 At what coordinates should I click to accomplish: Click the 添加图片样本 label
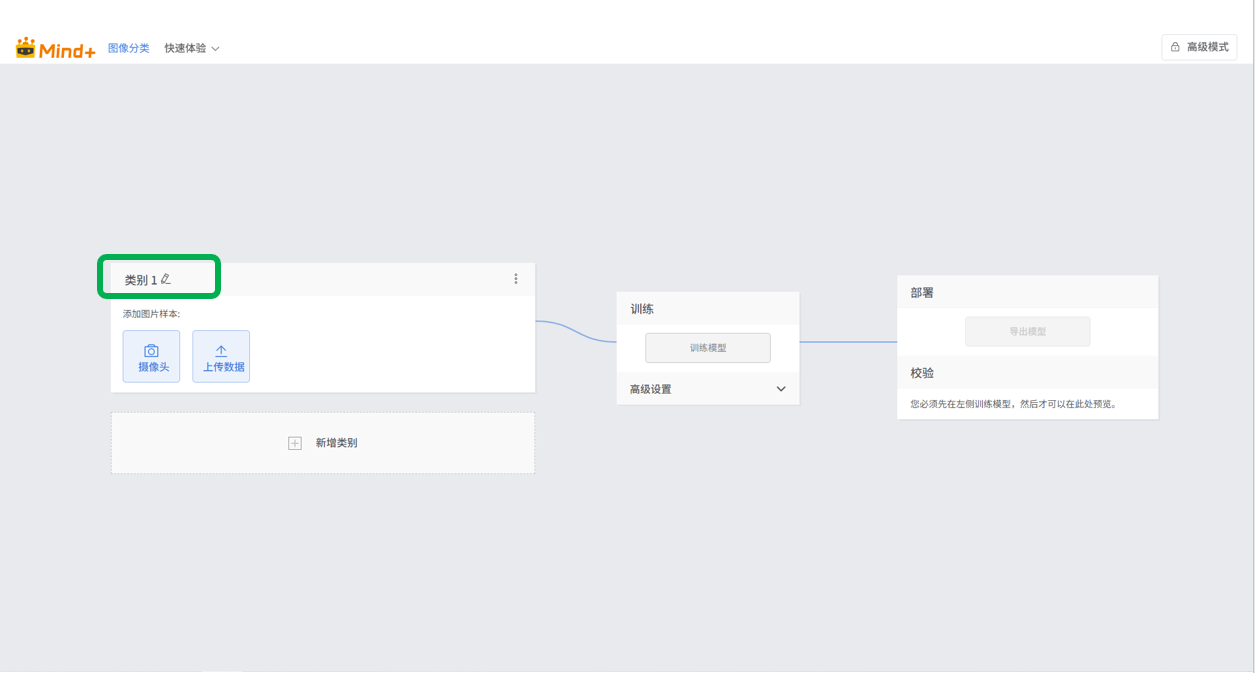click(151, 314)
